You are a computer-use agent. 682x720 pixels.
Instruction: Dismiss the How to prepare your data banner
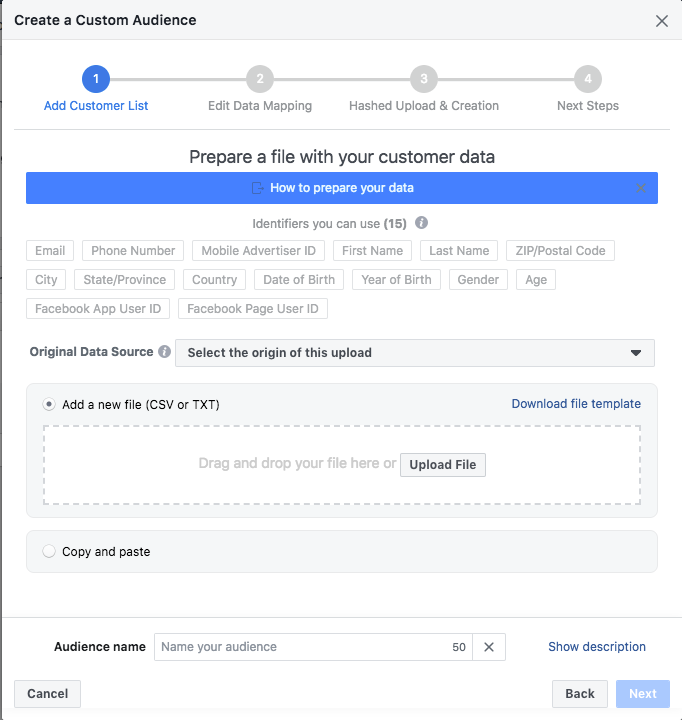pos(641,188)
